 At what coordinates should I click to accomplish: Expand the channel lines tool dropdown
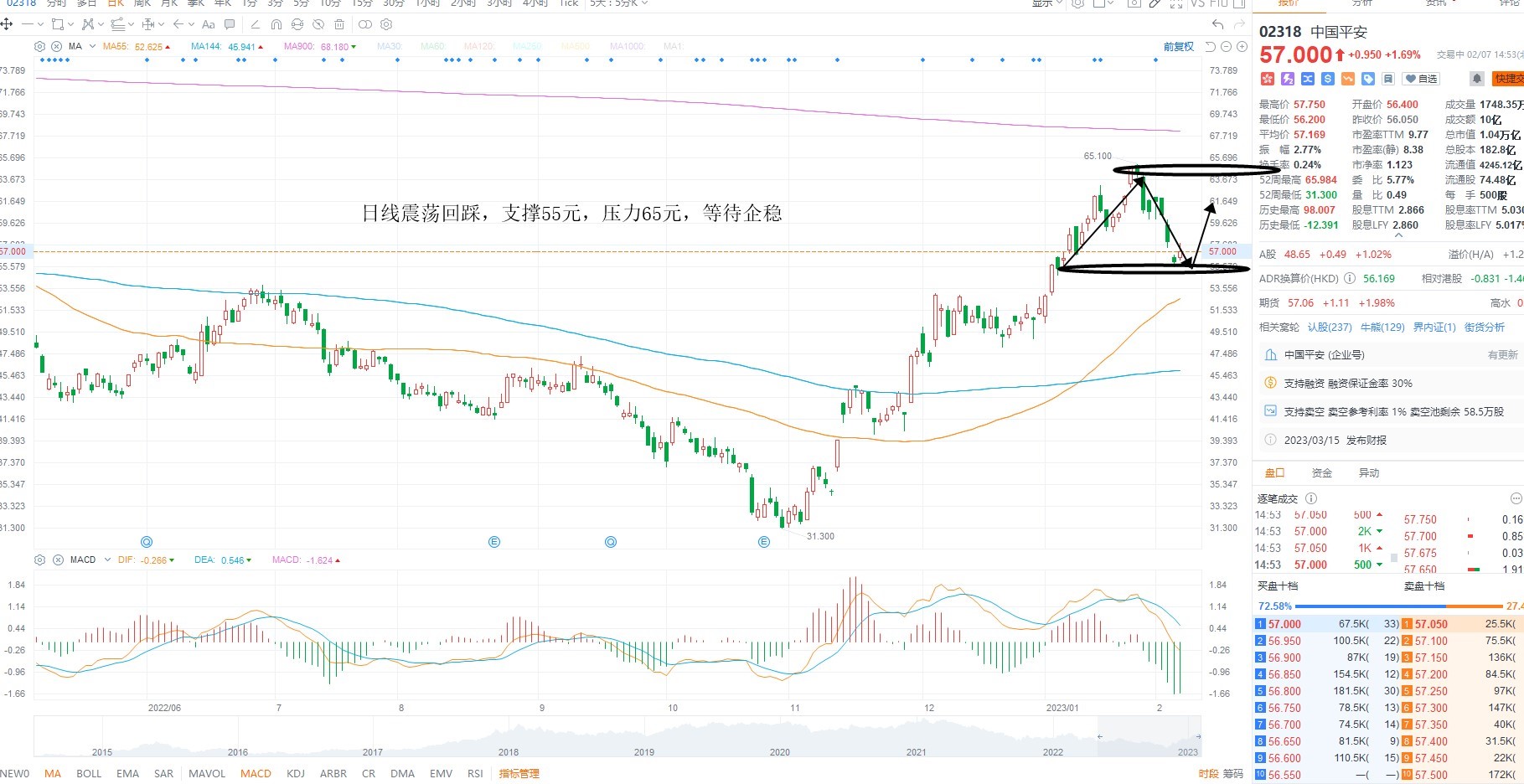click(x=131, y=24)
